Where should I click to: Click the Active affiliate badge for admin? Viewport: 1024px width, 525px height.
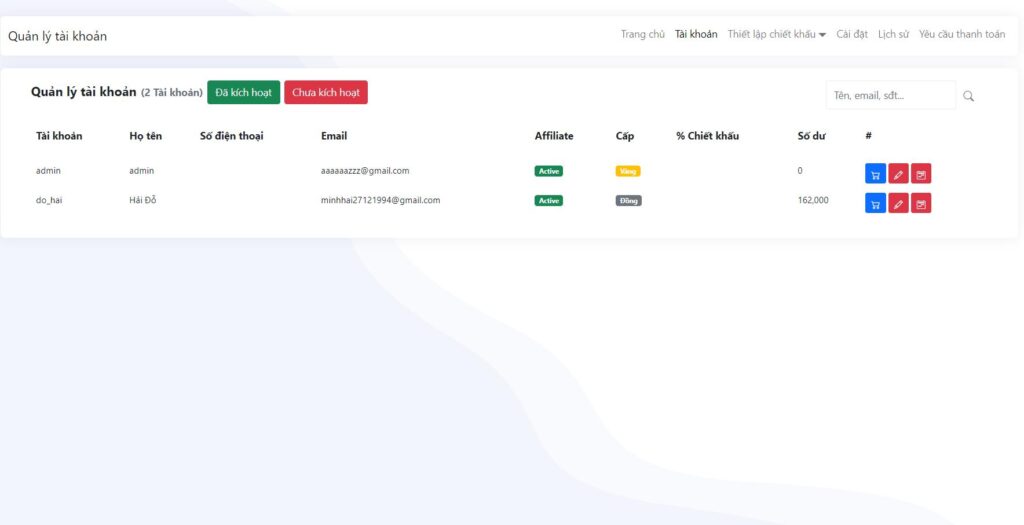tap(548, 171)
